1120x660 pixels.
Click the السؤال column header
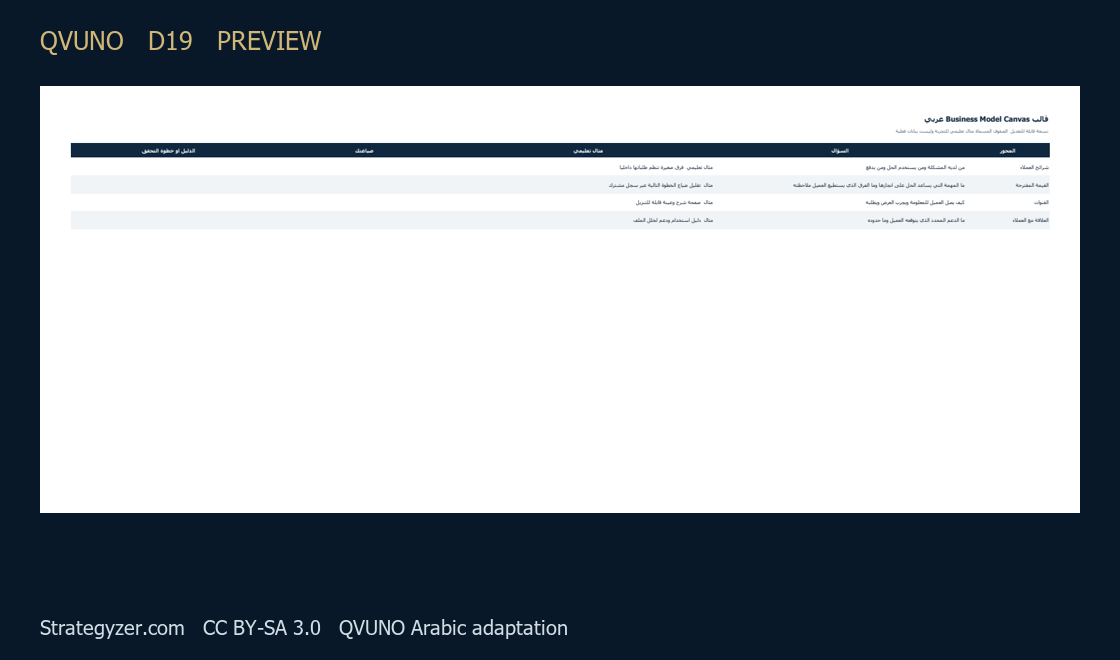[840, 151]
